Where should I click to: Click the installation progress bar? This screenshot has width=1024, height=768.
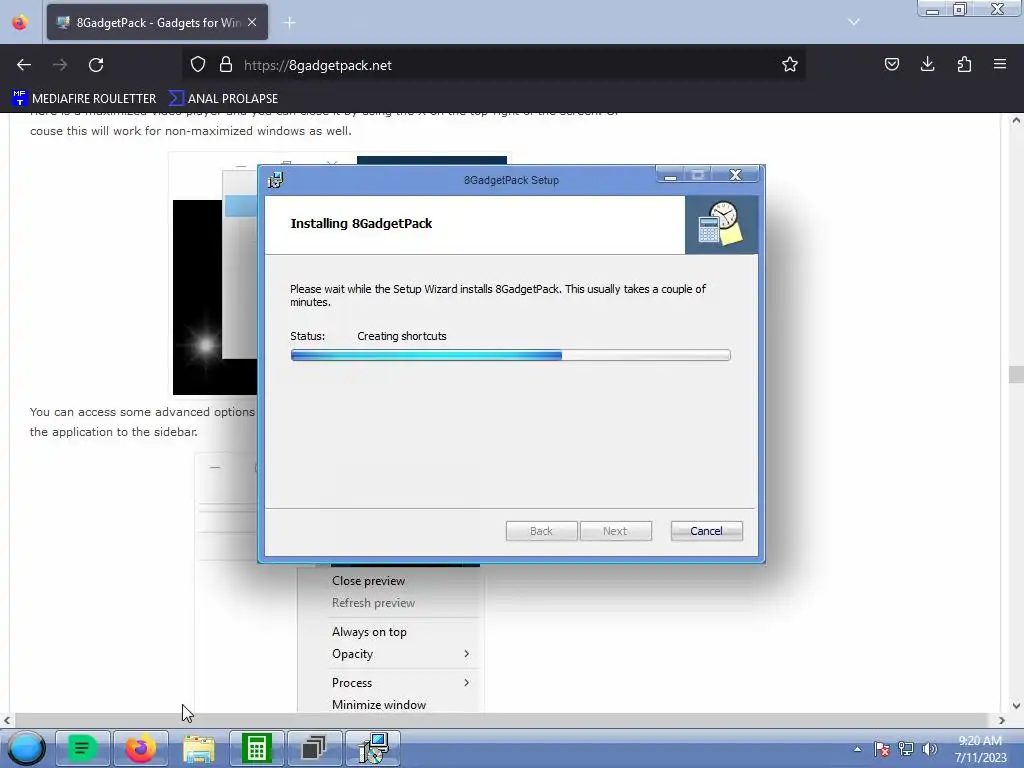510,355
